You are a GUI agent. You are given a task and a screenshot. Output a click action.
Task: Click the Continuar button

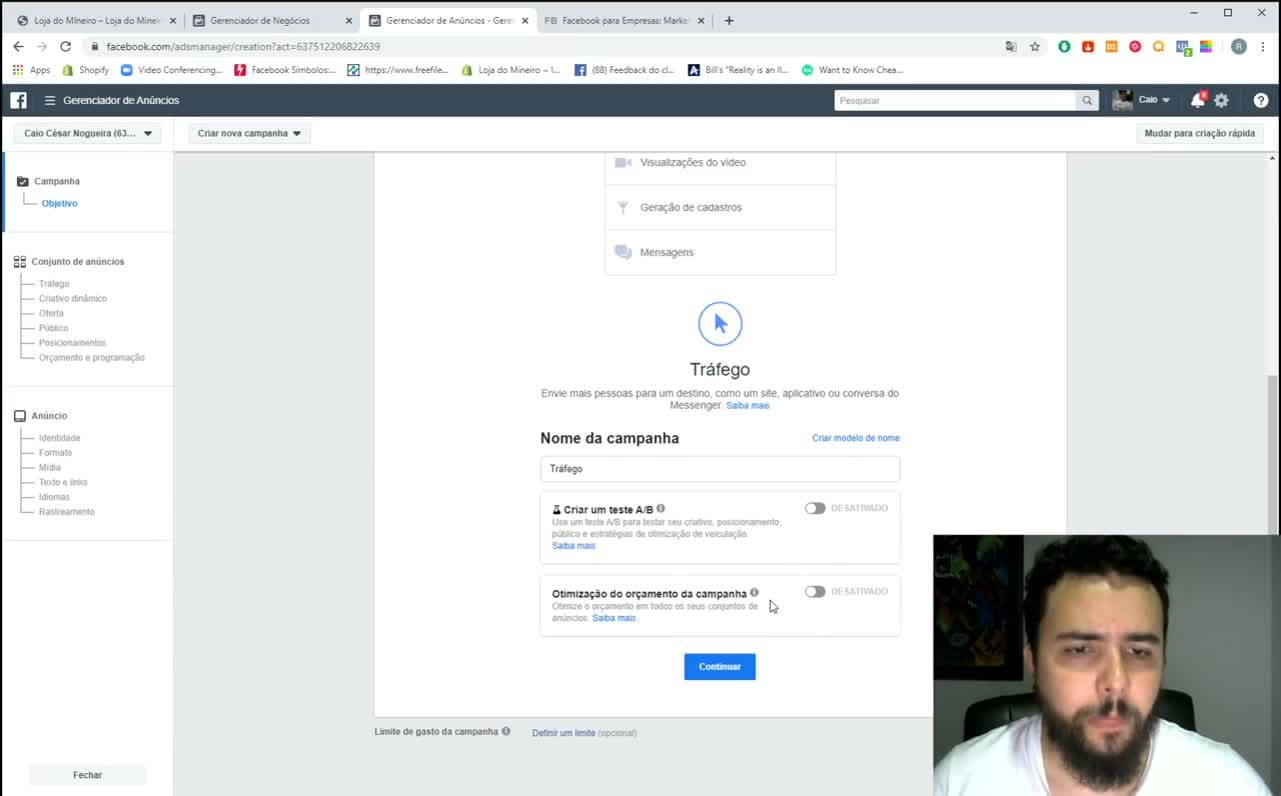coord(720,667)
